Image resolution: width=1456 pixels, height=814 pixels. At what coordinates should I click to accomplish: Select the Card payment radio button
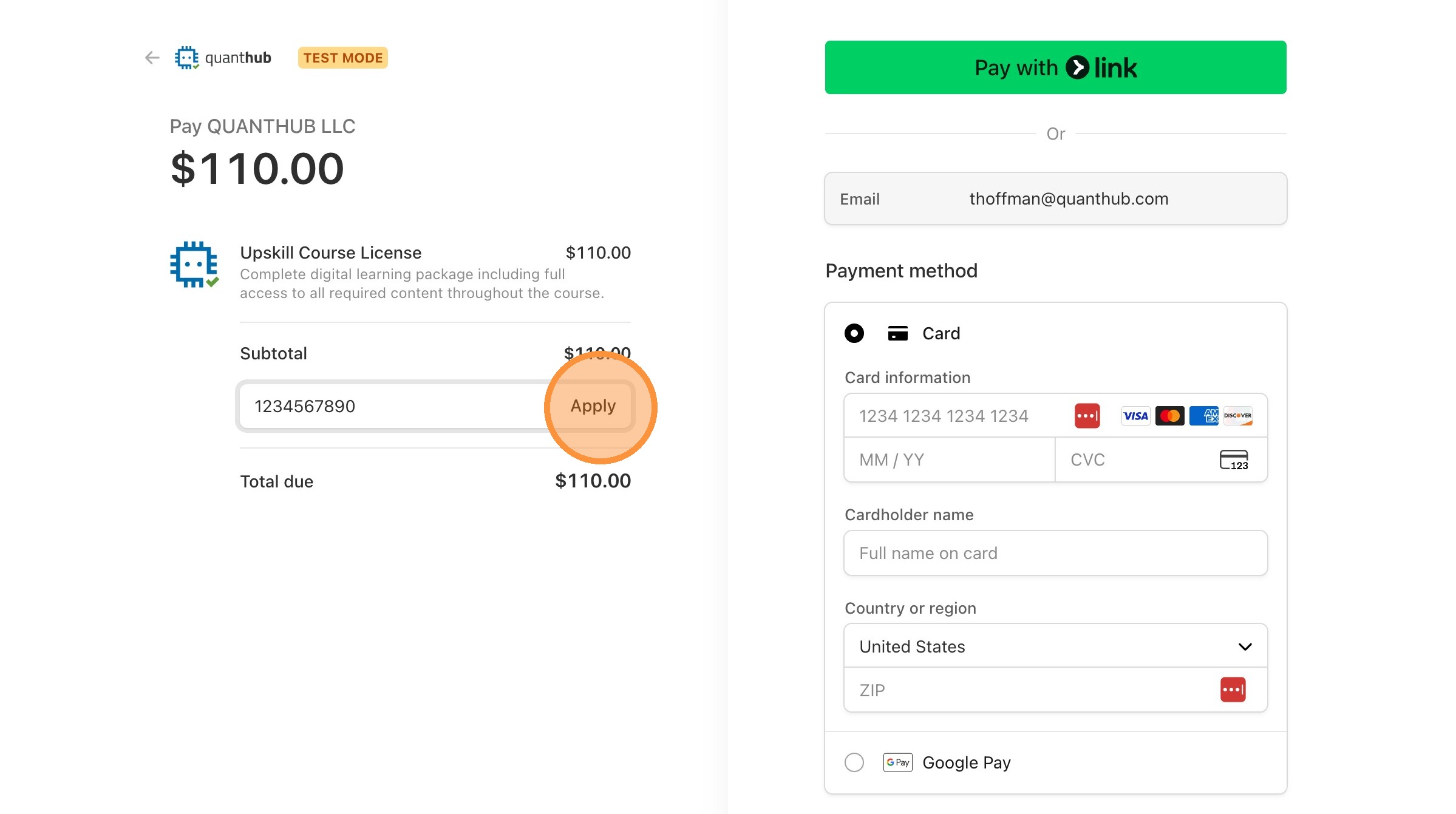(x=854, y=333)
